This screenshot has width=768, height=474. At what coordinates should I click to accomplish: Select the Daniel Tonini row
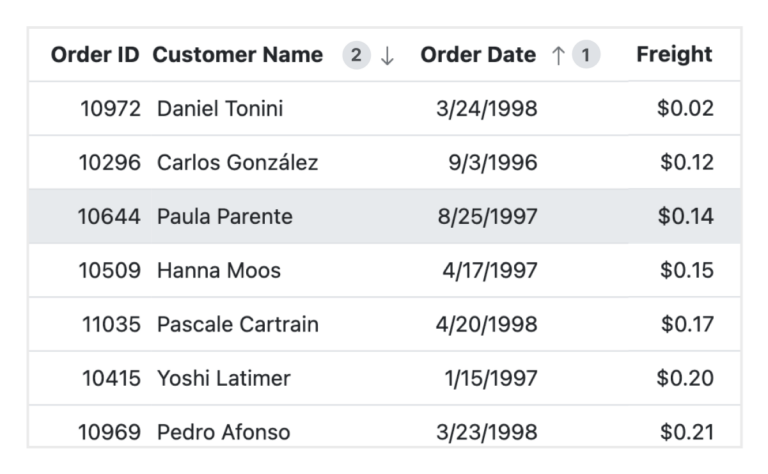(220, 109)
